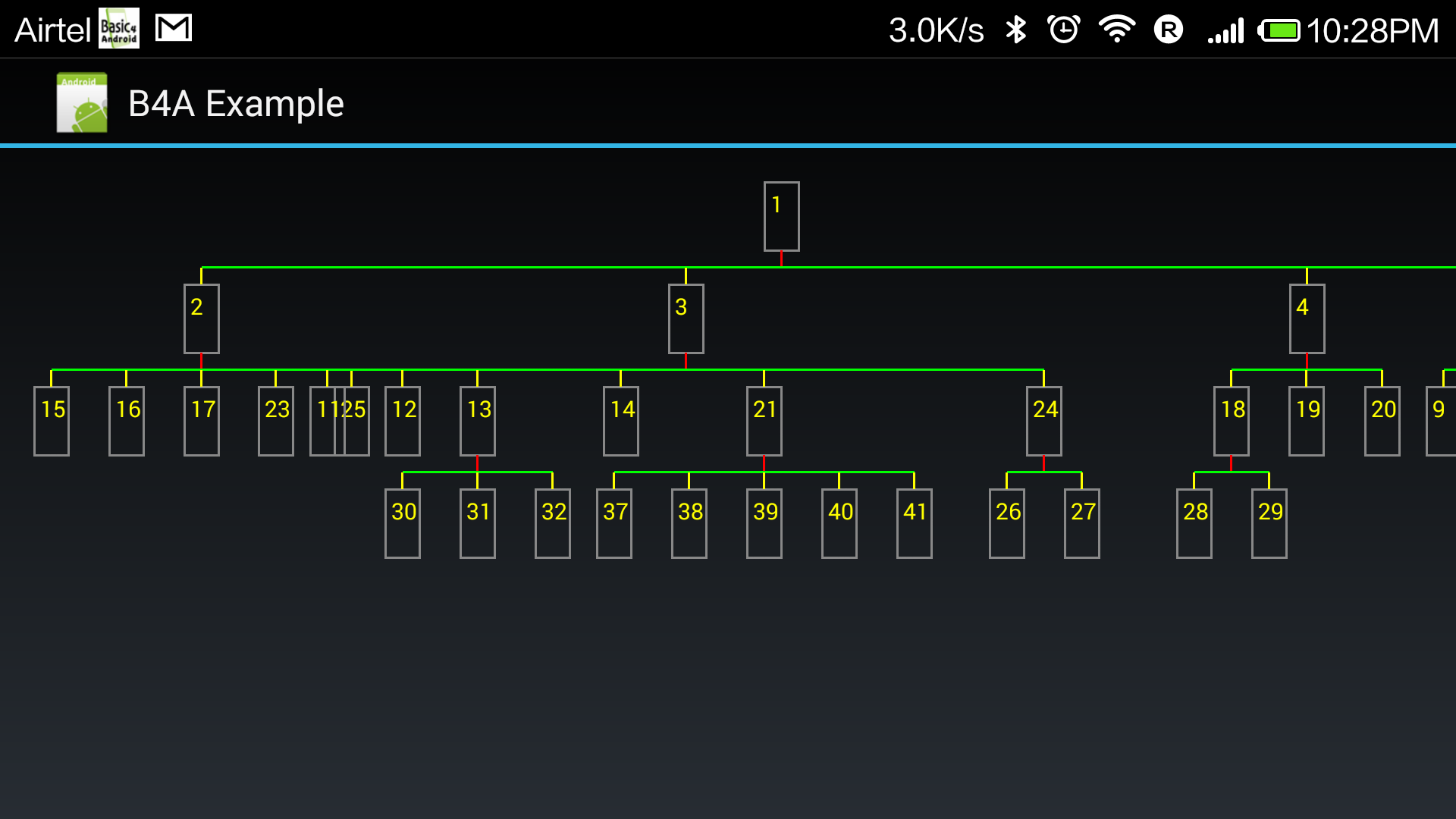Screen dimensions: 1456x819
Task: Select tree node 4
Action: click(x=1307, y=318)
